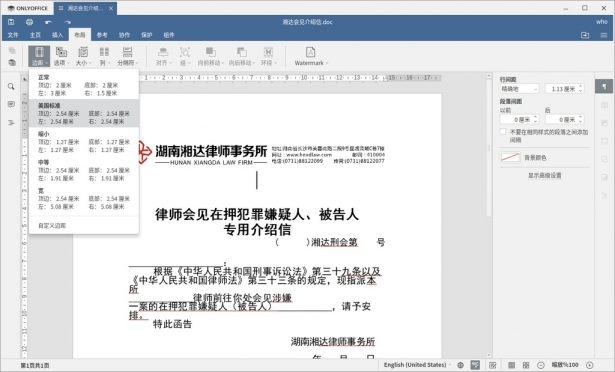Open the search icon in the left sidebar
This screenshot has width=615, height=372.
(11, 86)
